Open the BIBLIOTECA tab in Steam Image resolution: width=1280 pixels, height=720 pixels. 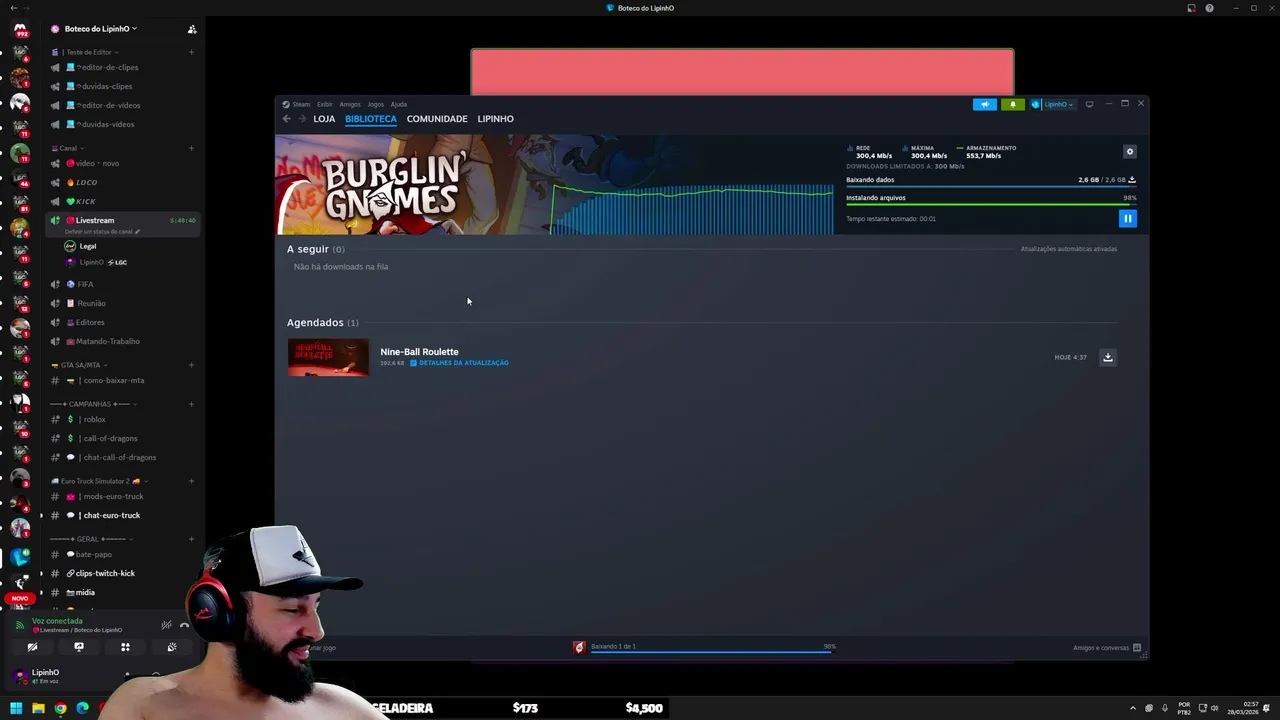(371, 119)
